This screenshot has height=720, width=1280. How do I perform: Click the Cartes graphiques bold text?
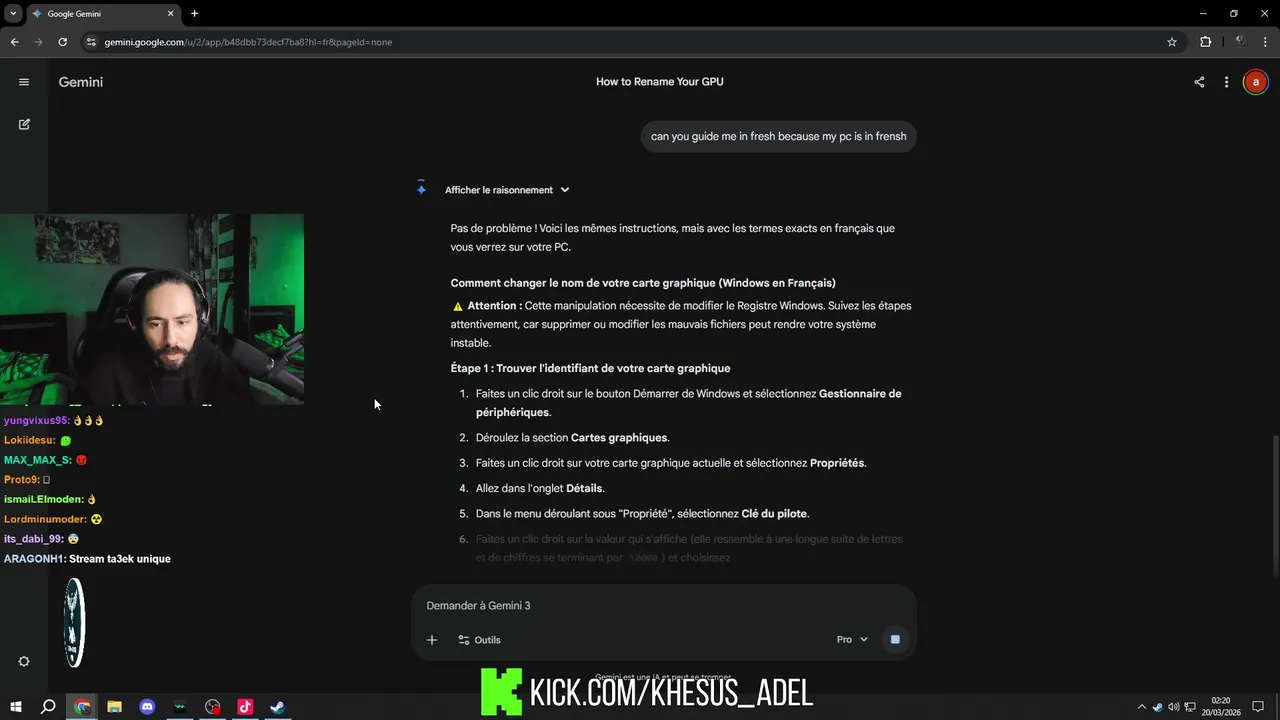coord(619,438)
